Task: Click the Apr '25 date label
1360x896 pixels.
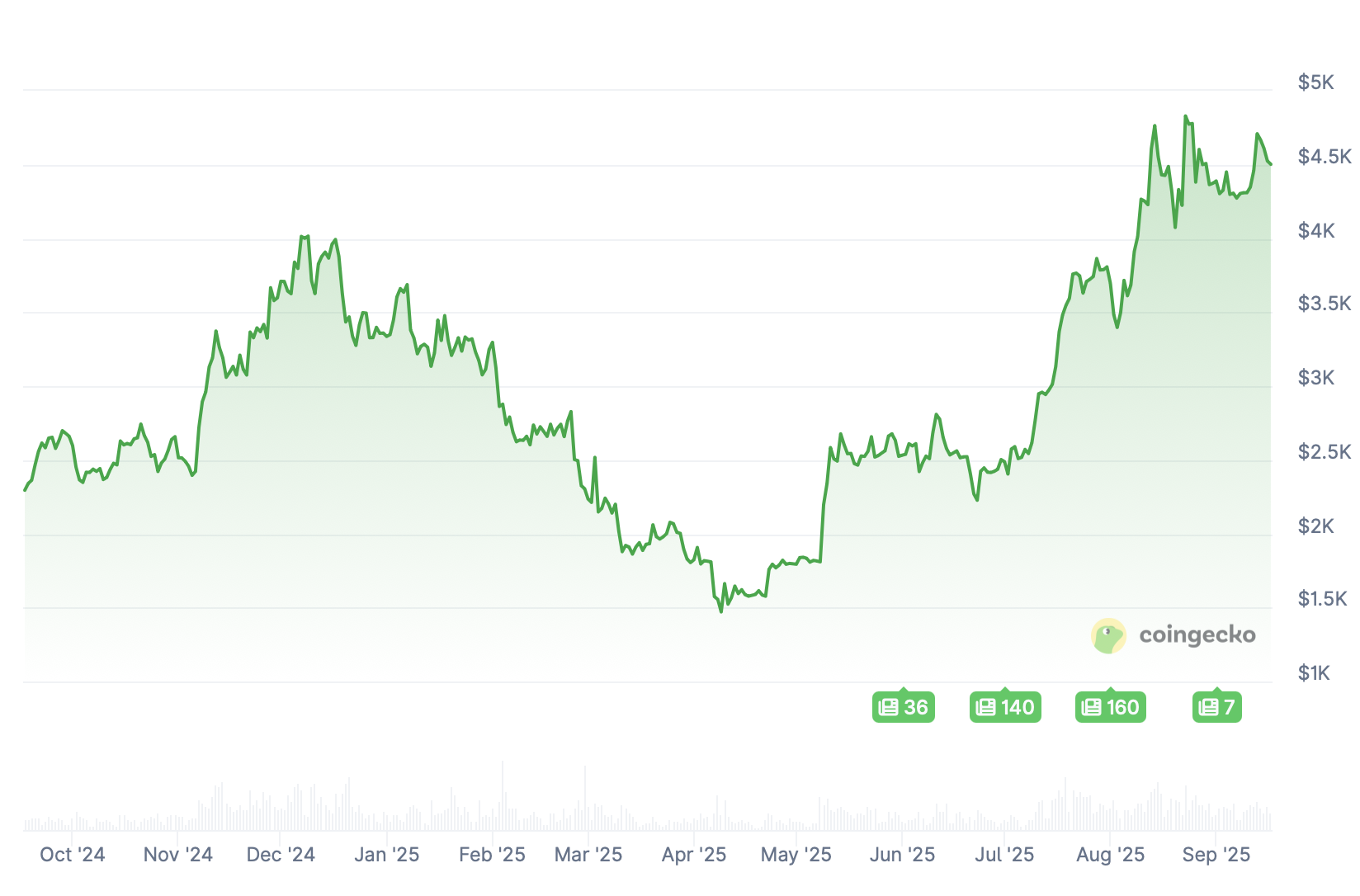Action: 693,855
